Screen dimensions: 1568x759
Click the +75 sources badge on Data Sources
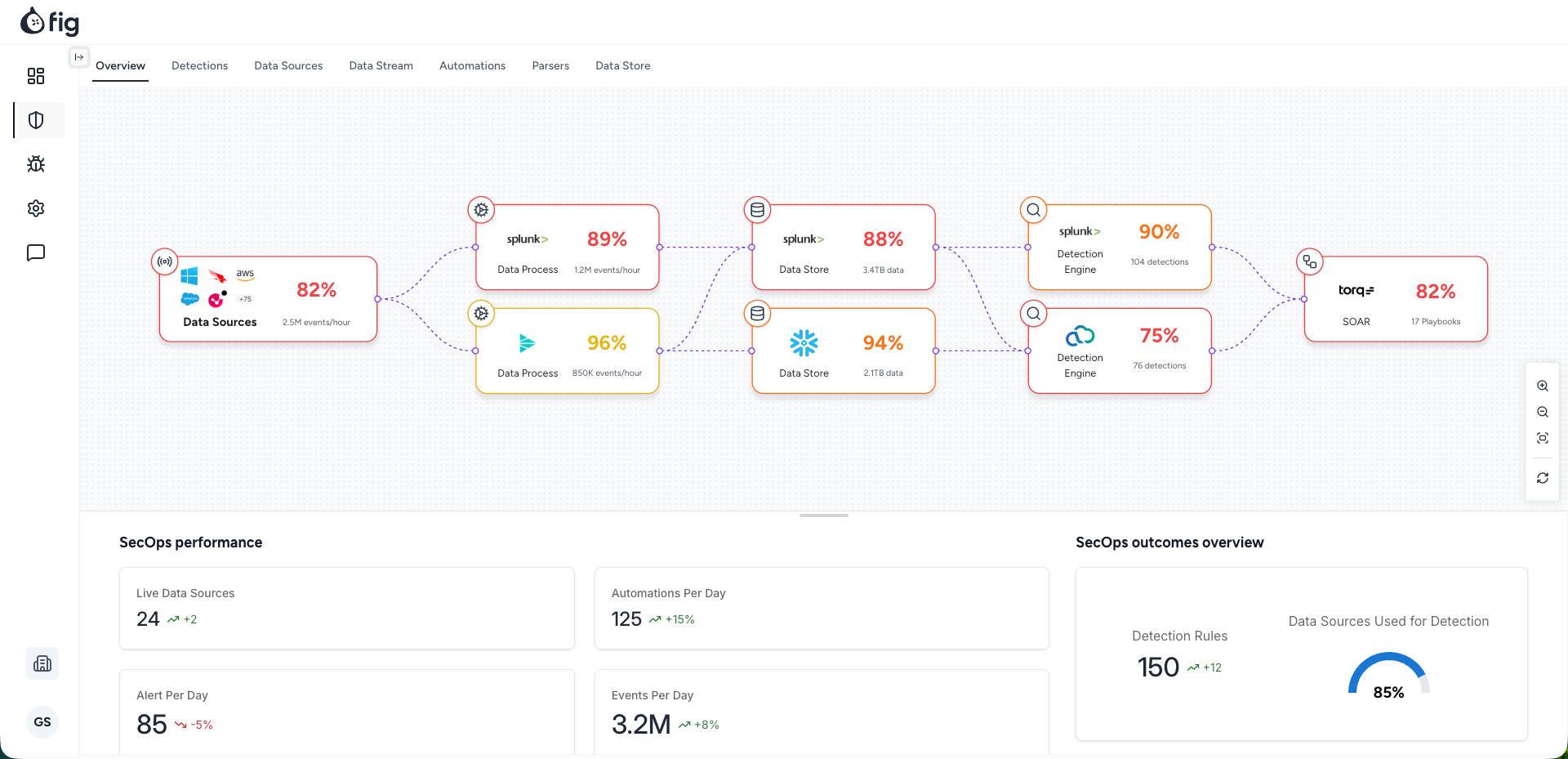tap(244, 299)
